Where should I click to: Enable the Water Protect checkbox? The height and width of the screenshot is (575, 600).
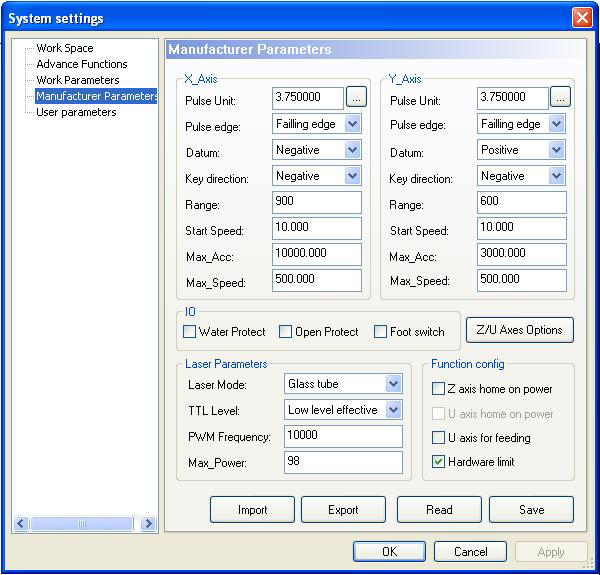point(190,332)
